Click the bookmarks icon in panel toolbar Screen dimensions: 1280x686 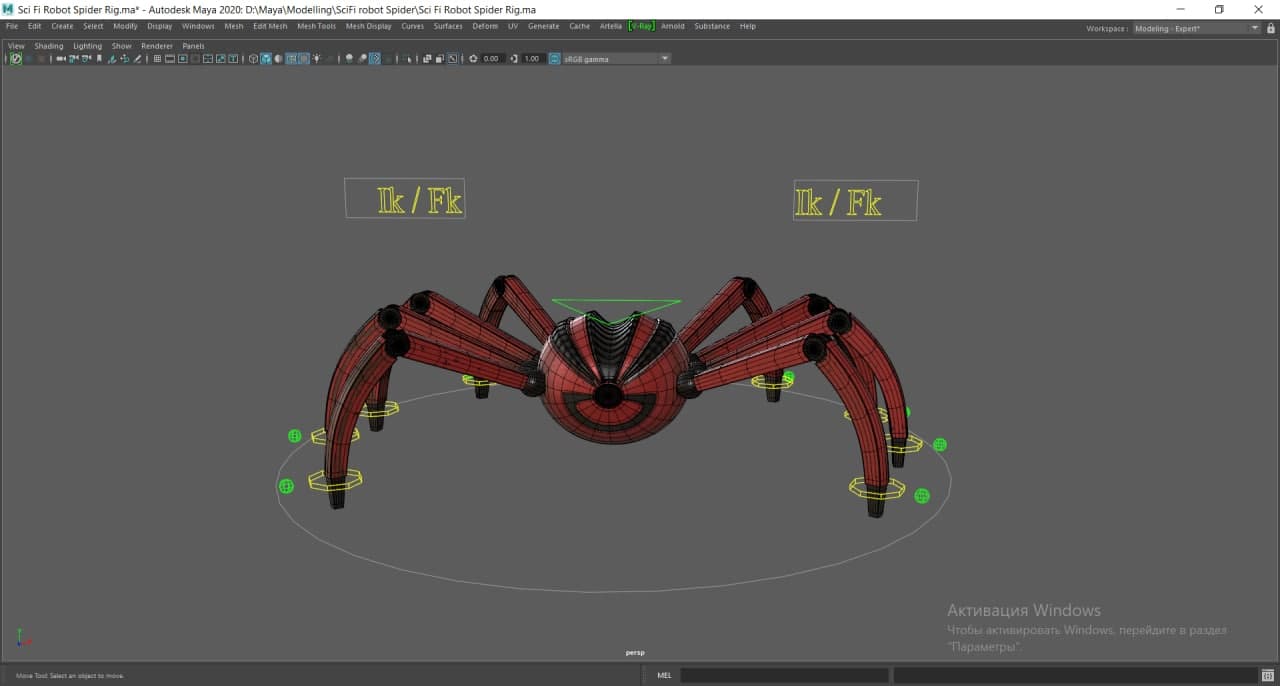[x=98, y=59]
